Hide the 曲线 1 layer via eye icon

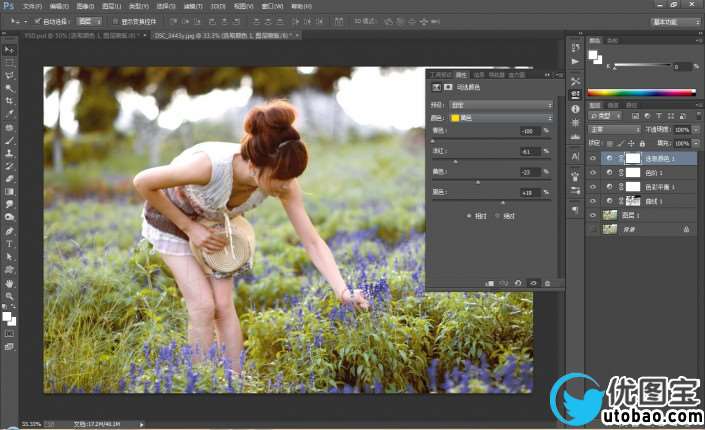pyautogui.click(x=593, y=201)
